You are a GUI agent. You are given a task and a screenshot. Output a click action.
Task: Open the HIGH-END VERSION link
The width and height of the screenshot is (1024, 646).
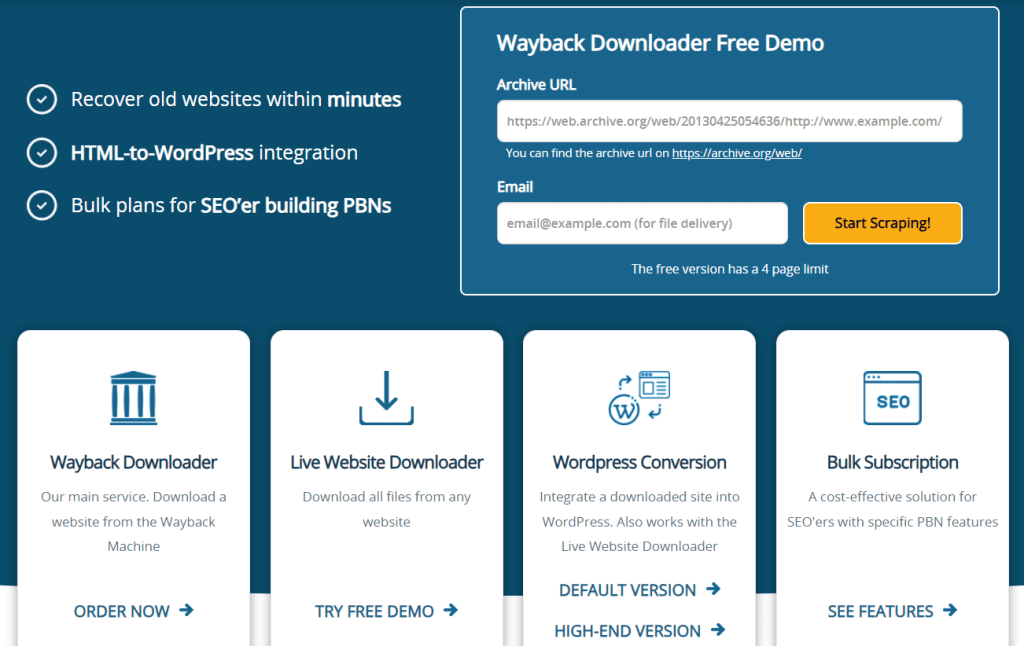tap(639, 631)
